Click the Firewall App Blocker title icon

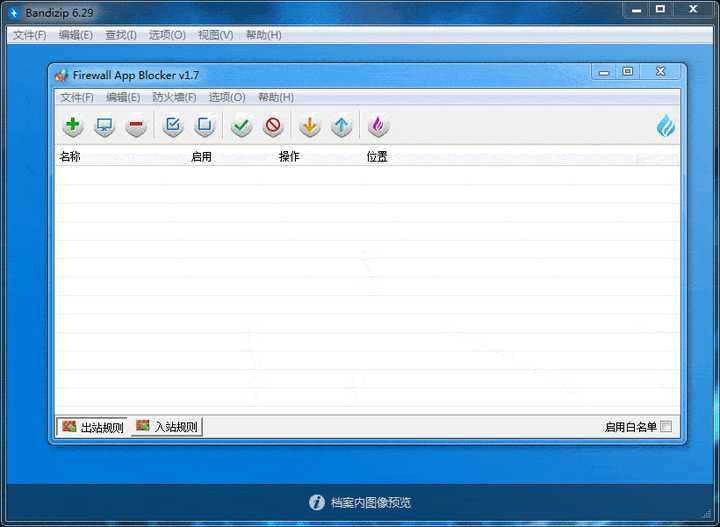62,75
